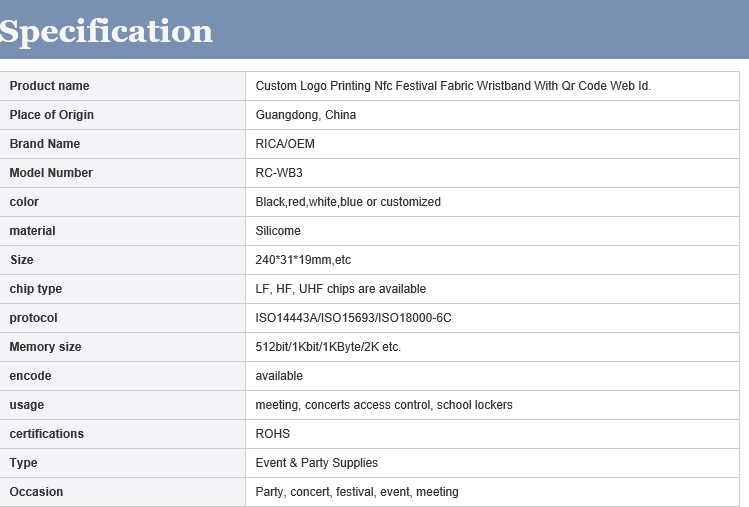Screen dimensions: 749x507
Task: Click the Place of Origin label
Action: [52, 115]
